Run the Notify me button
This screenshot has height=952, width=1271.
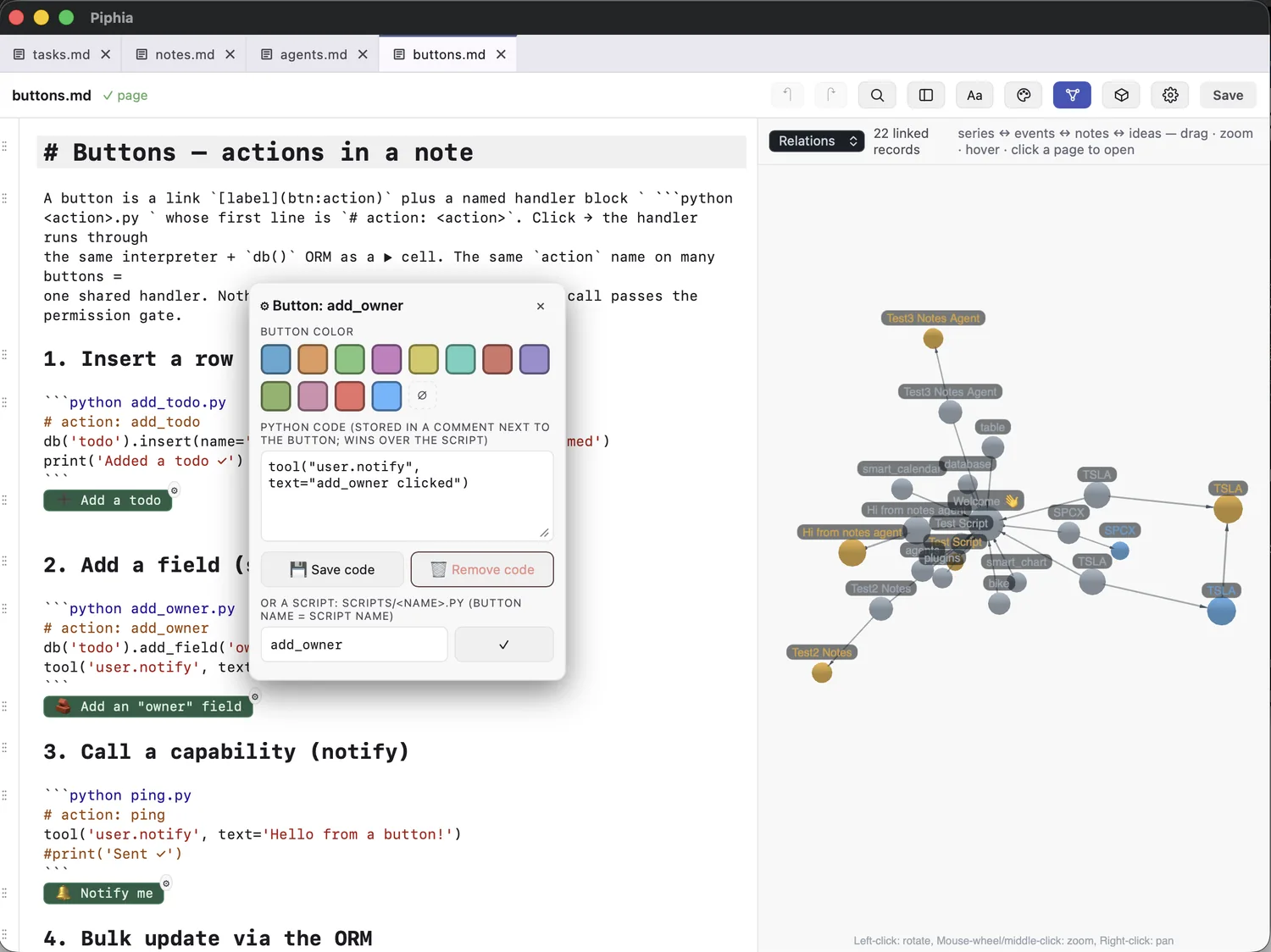103,893
